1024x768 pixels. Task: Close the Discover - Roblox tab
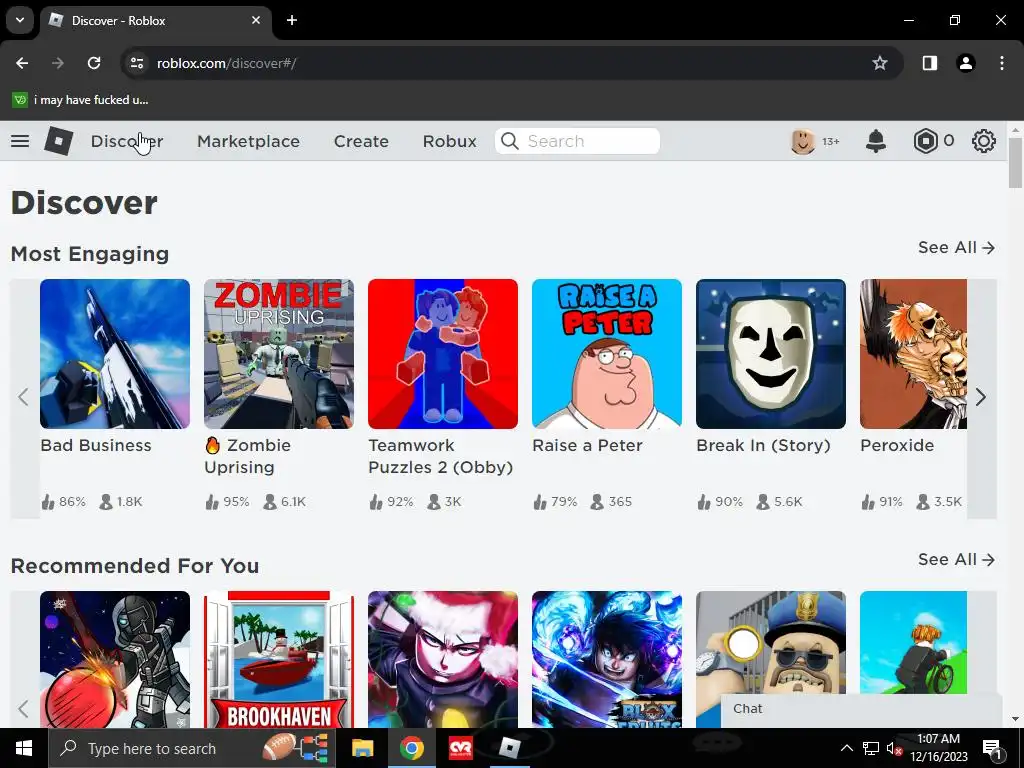click(x=256, y=20)
